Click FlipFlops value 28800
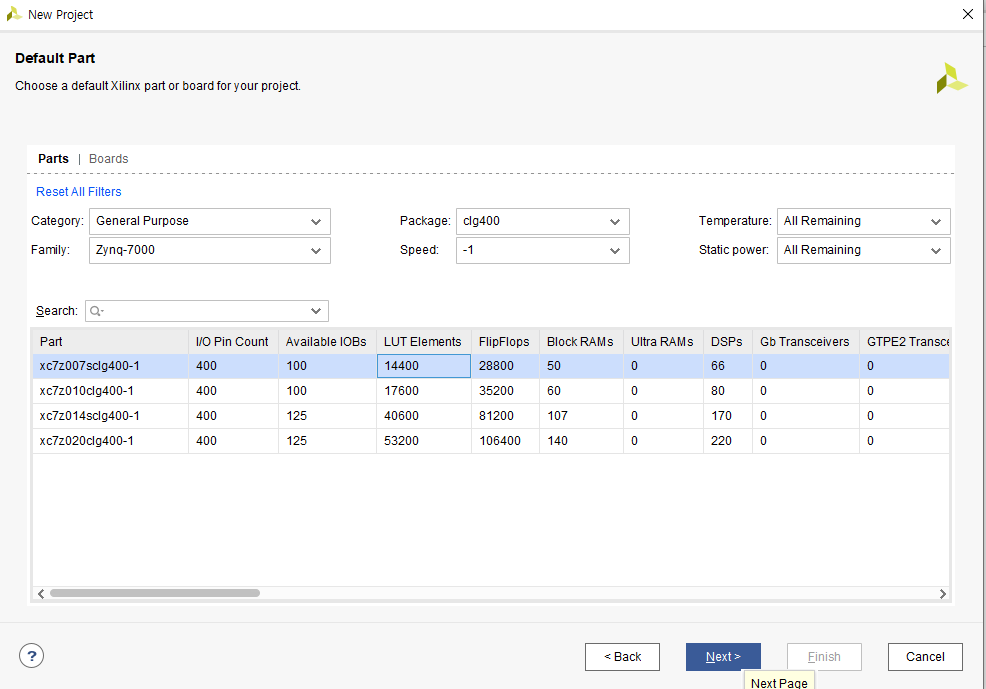The image size is (986, 689). [x=505, y=366]
